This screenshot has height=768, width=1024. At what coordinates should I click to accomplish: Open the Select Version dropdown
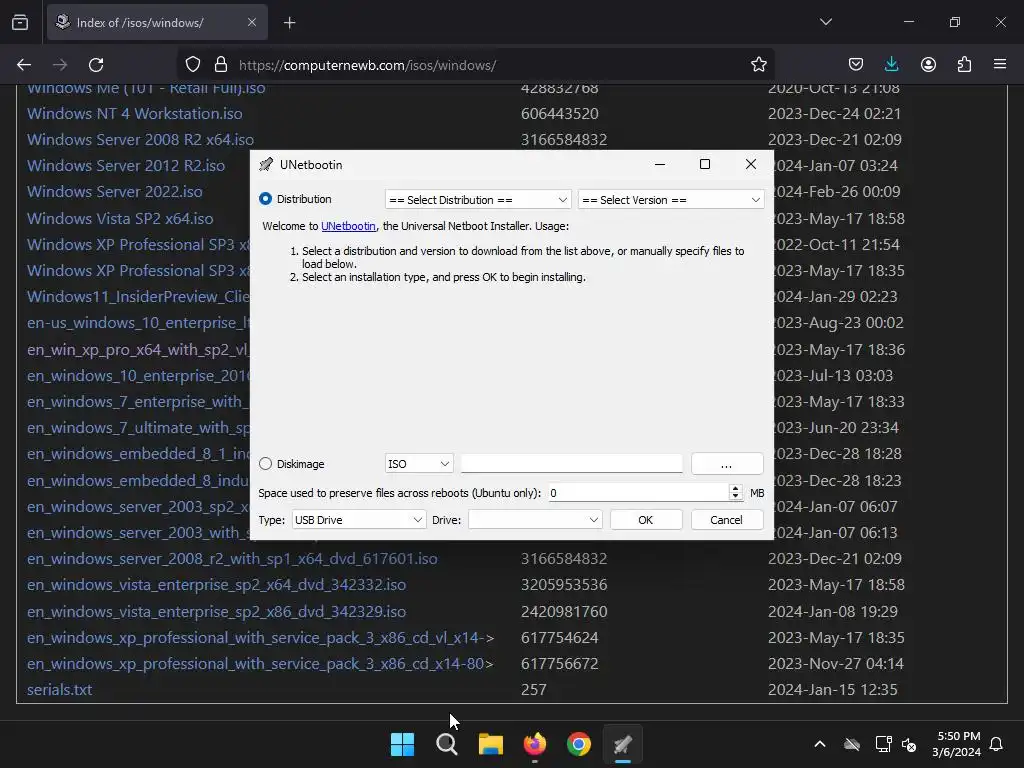(671, 200)
